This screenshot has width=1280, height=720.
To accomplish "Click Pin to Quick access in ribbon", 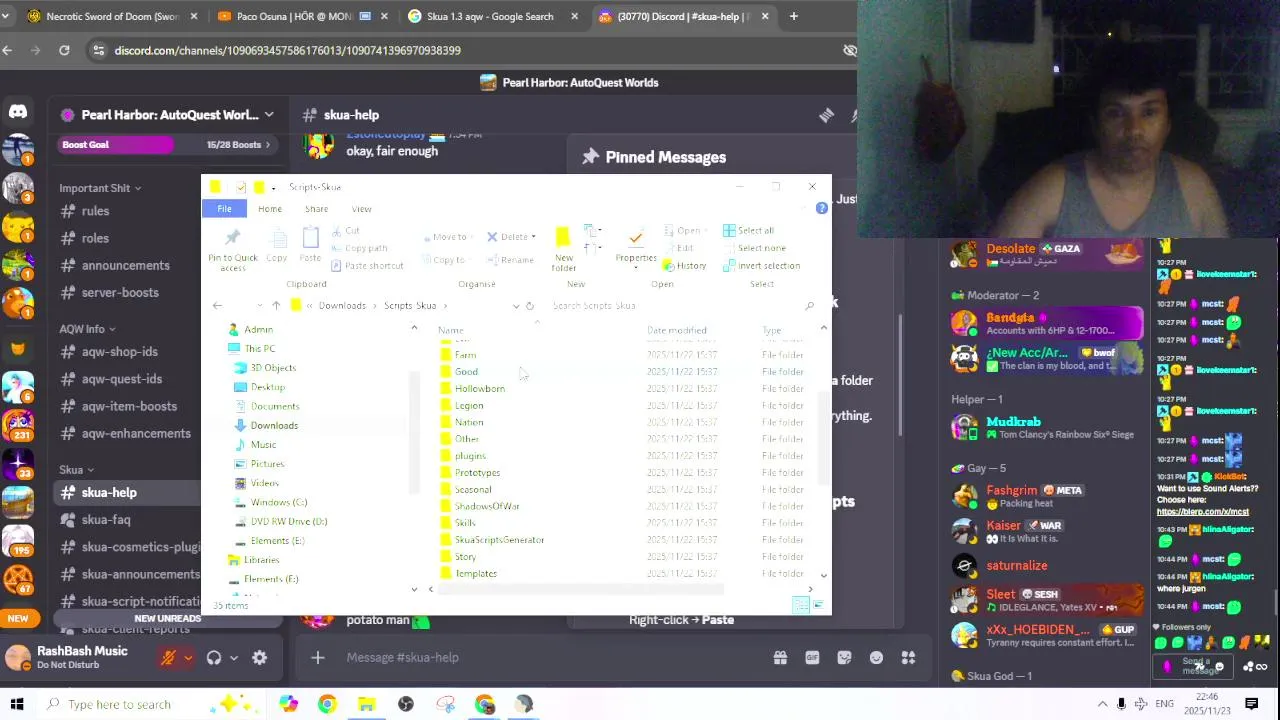I will 232,249.
